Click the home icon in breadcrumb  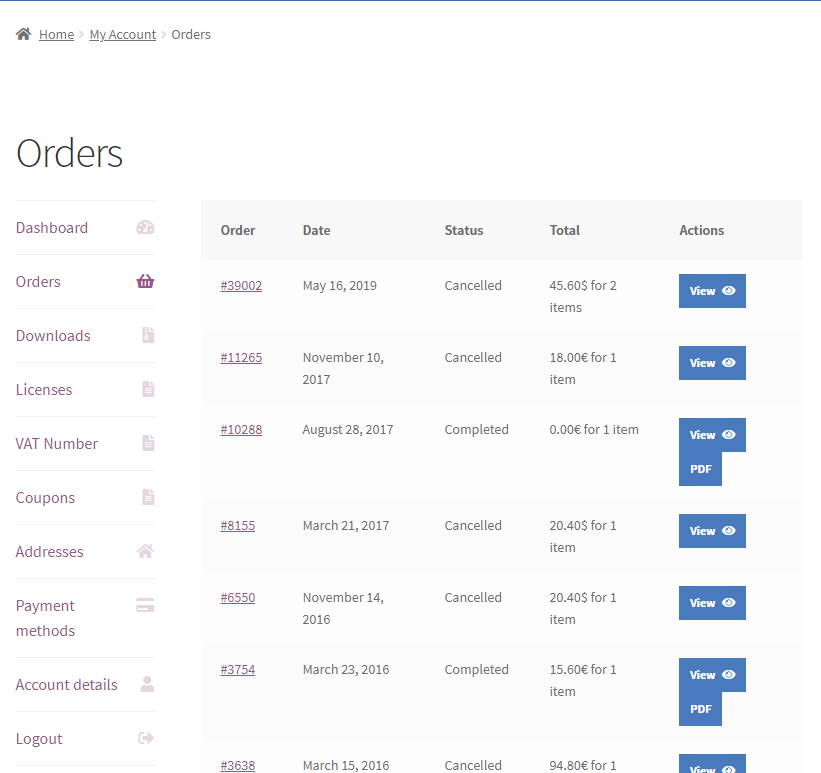tap(23, 34)
